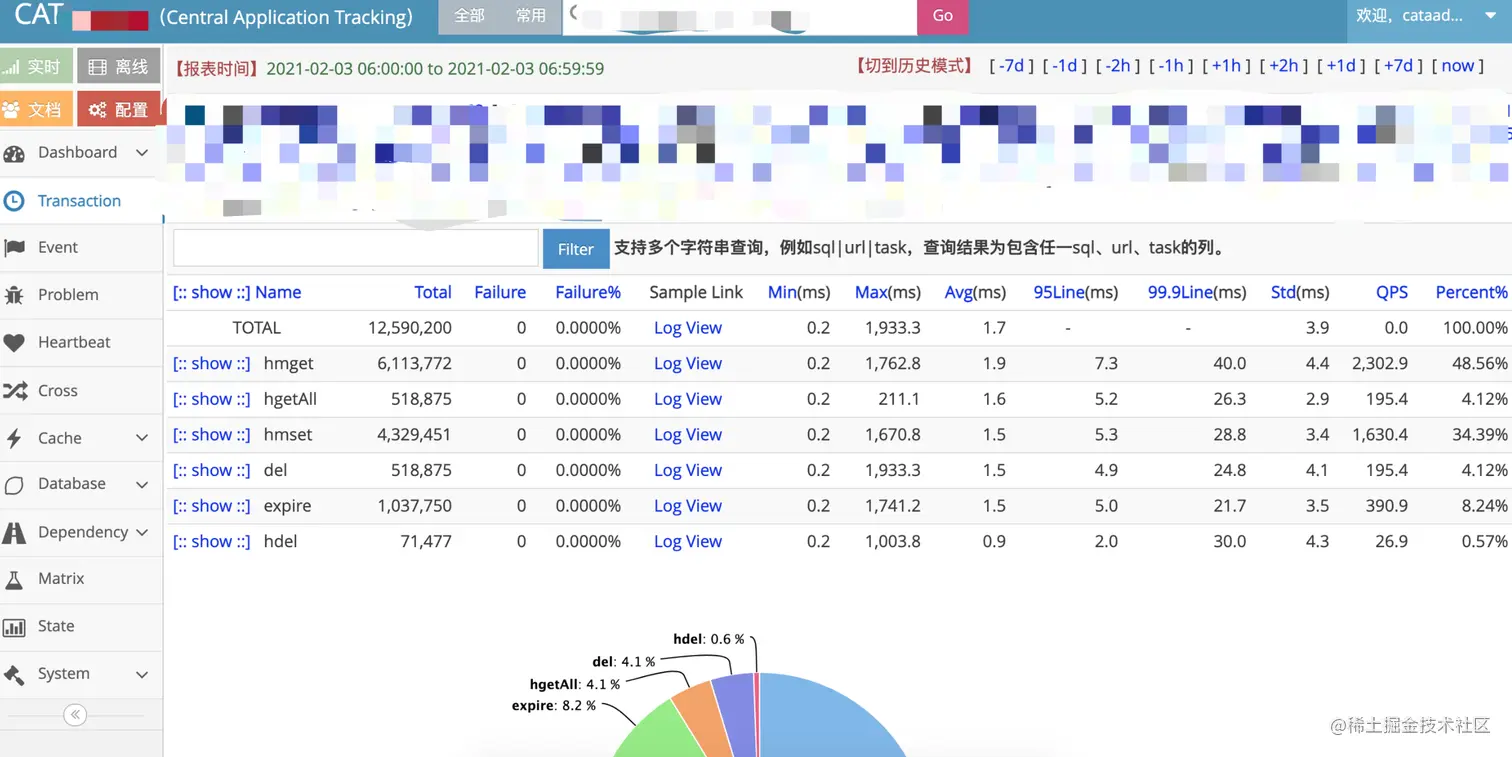Click the now time link
This screenshot has height=757, width=1512.
tap(1457, 66)
